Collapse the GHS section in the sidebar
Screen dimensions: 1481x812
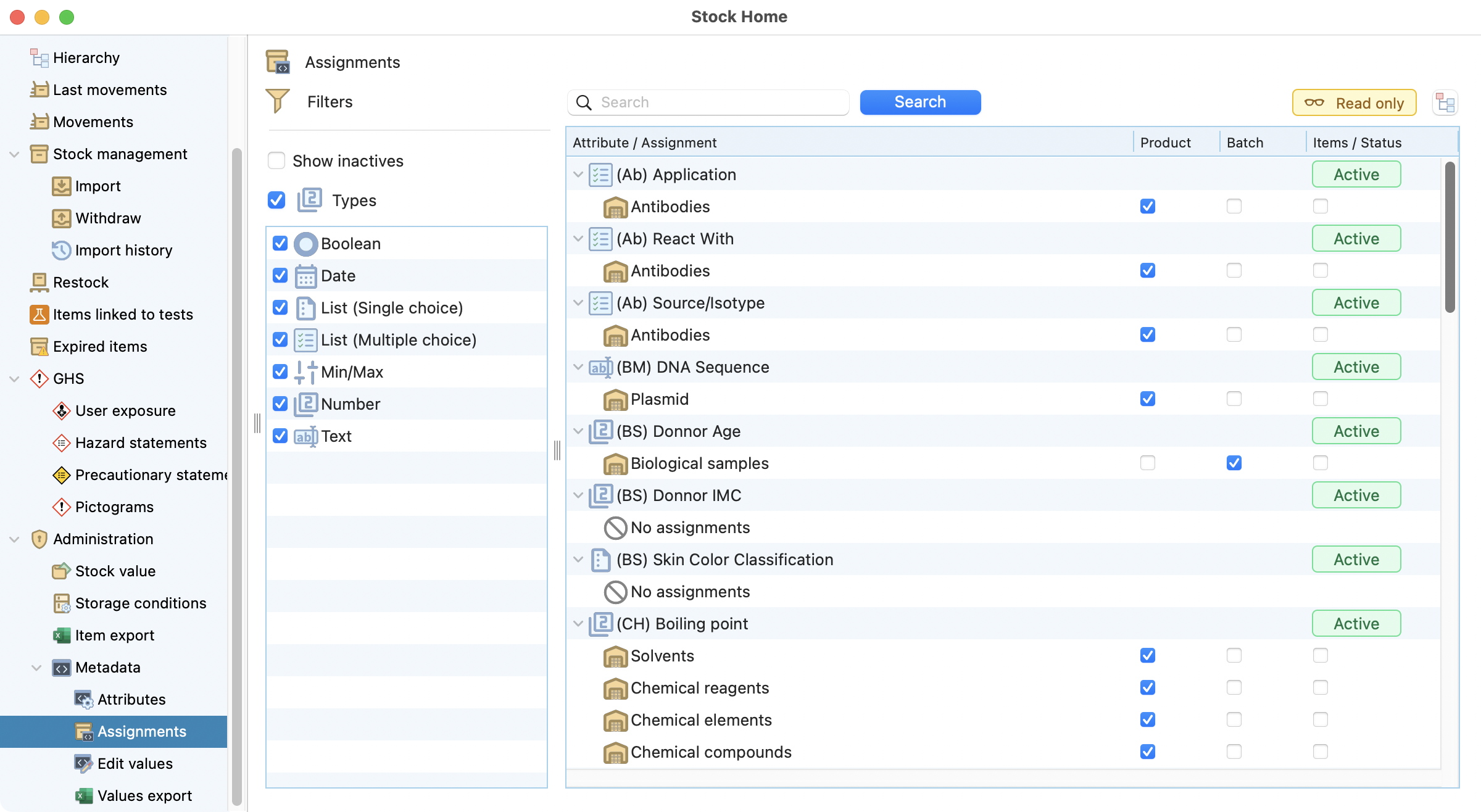[14, 378]
